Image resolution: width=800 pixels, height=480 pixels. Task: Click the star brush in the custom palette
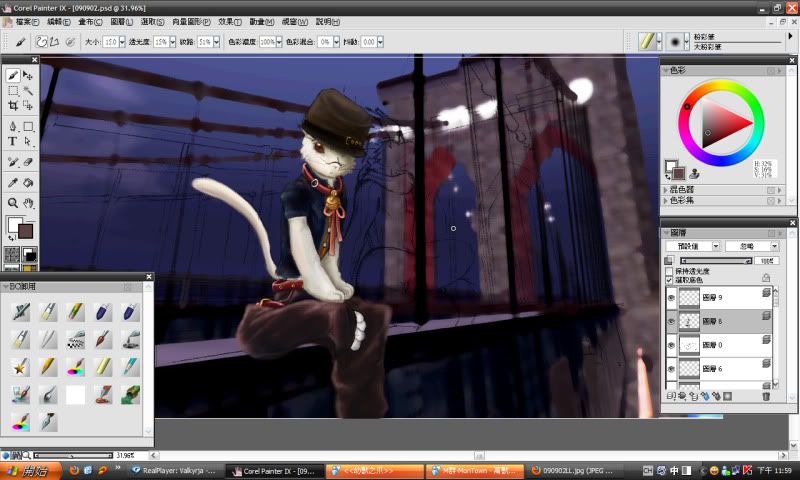pos(20,367)
